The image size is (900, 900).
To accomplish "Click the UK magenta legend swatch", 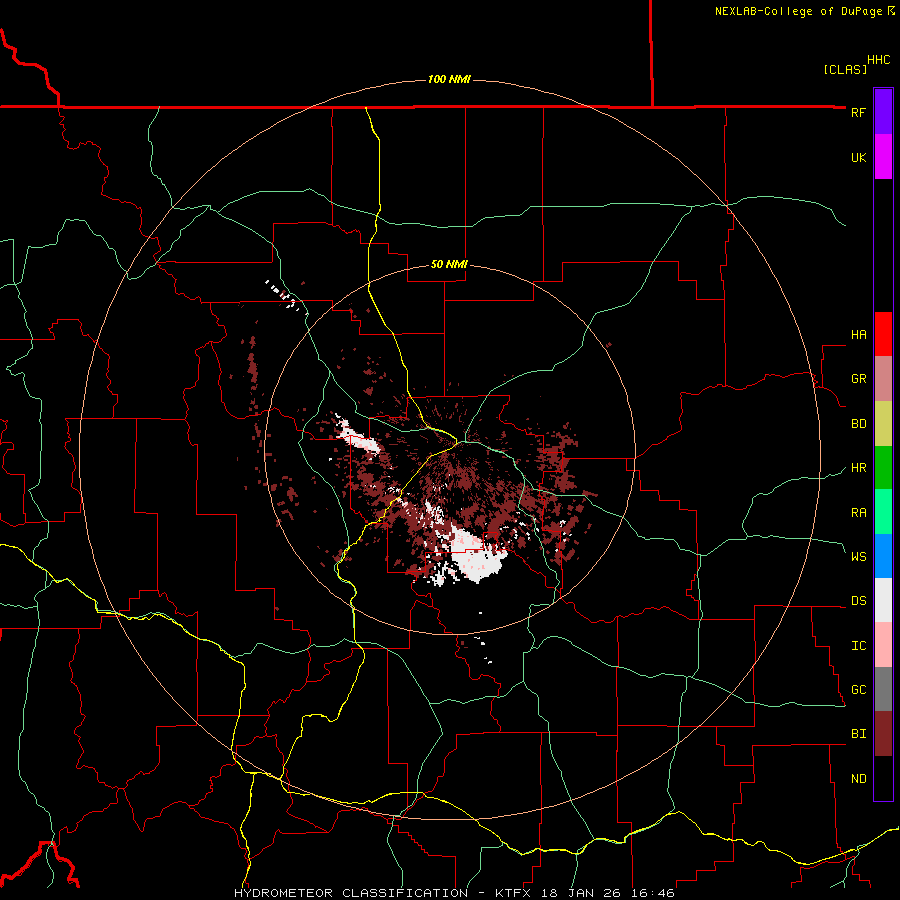I will pos(883,157).
